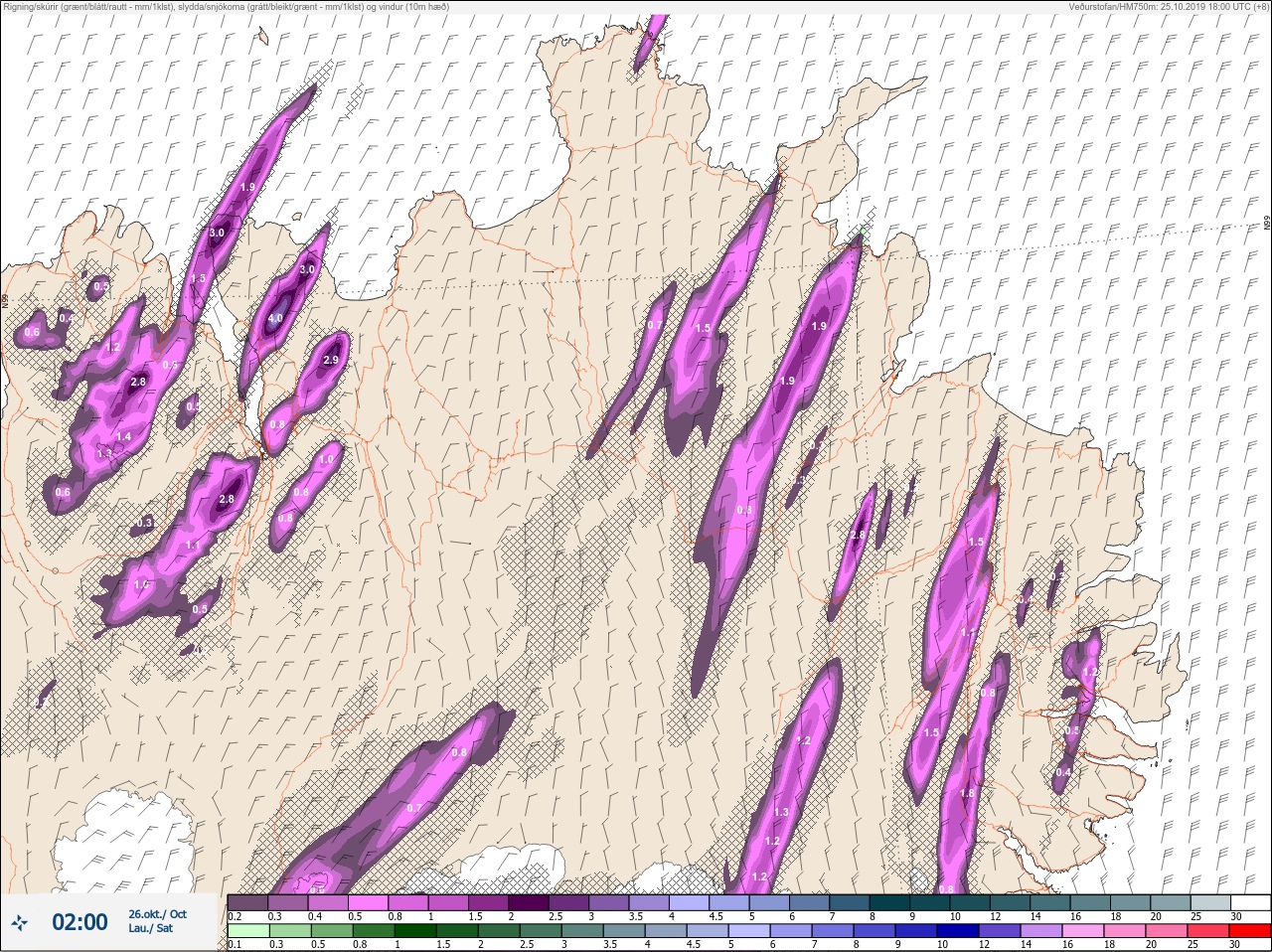Pick the white upper legend swatch after 30
1272x952 pixels.
pyautogui.click(x=1250, y=903)
